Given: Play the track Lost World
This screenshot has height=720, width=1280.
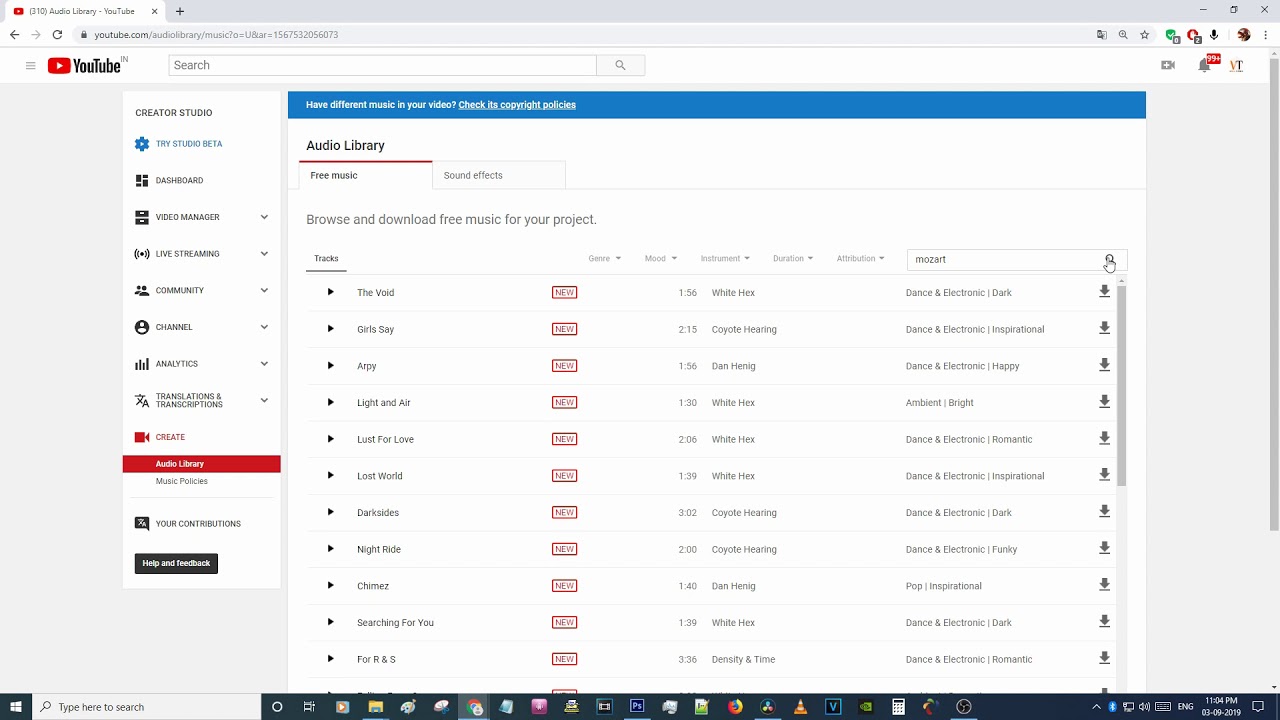Looking at the screenshot, I should point(330,476).
